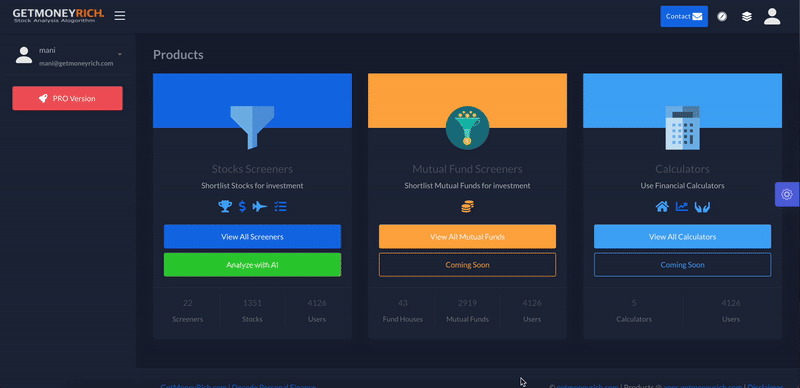Click the View All Screeners button
800x388 pixels.
252,237
